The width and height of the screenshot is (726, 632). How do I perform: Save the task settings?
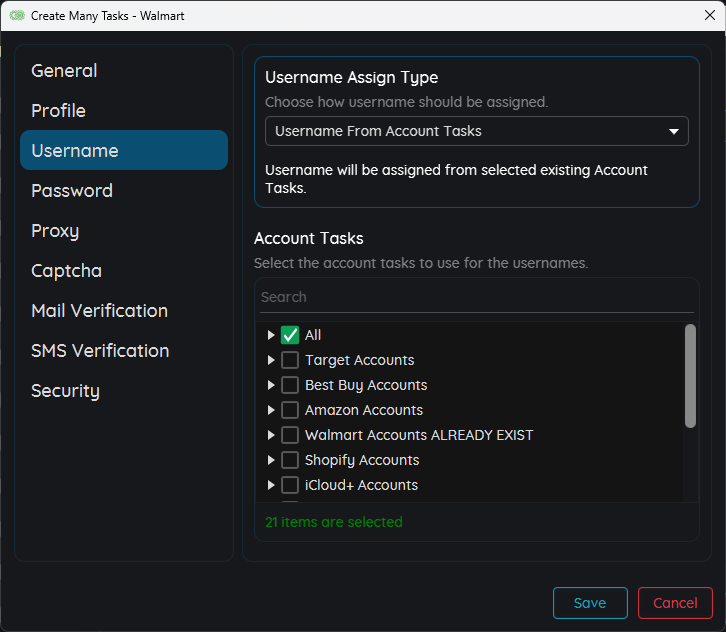590,603
